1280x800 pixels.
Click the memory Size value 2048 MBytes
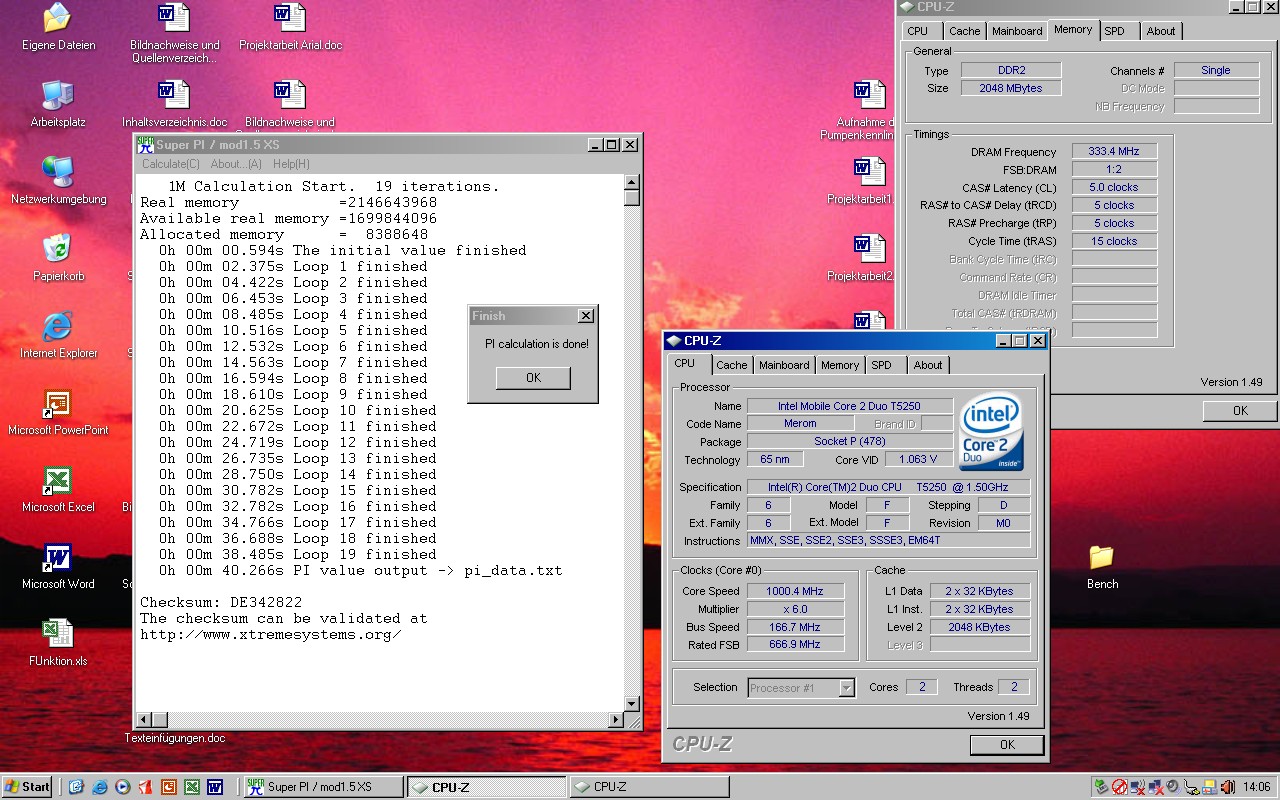pyautogui.click(x=1011, y=88)
